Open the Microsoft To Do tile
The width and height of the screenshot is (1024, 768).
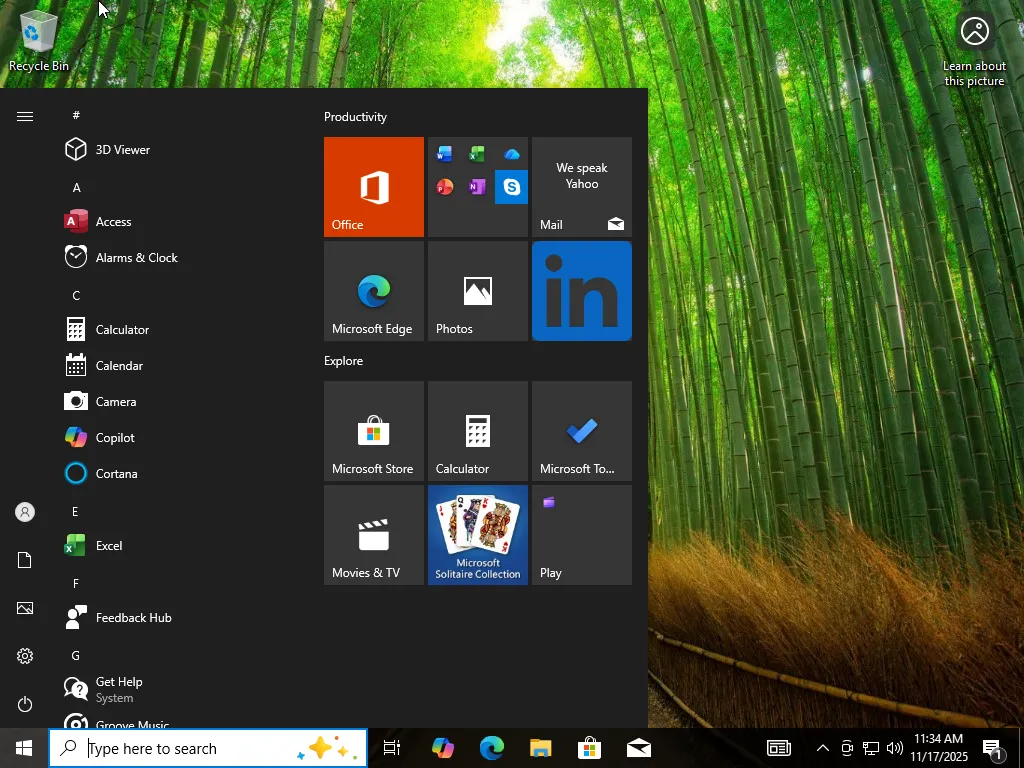581,431
